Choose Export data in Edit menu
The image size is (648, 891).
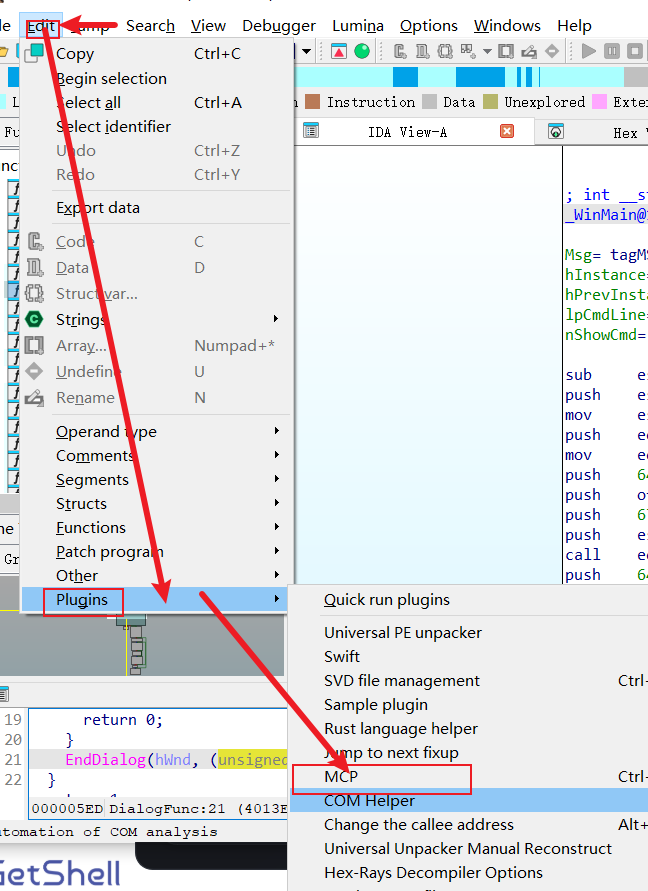(x=98, y=208)
